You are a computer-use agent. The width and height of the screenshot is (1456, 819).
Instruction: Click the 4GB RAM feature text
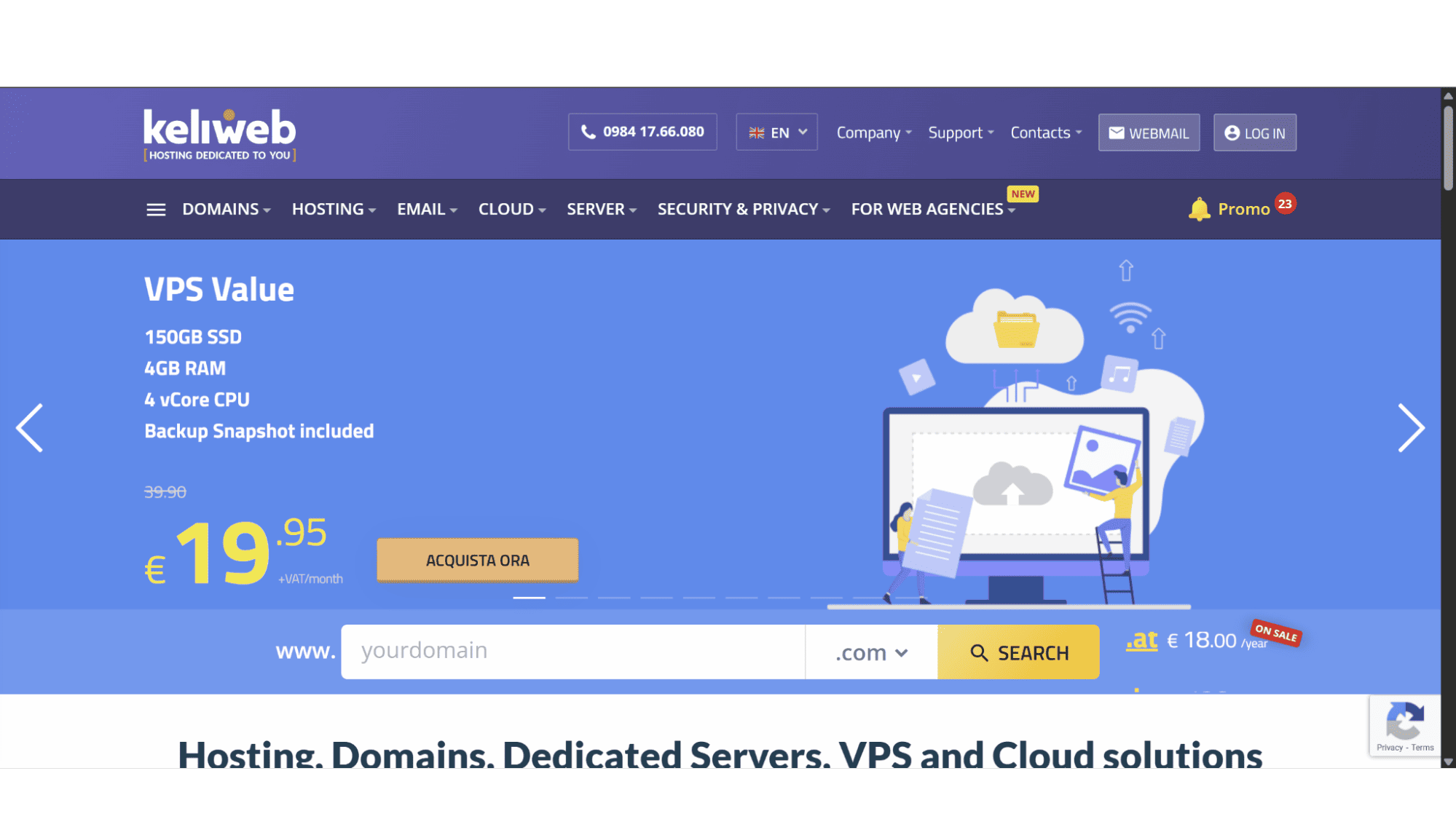(x=185, y=368)
